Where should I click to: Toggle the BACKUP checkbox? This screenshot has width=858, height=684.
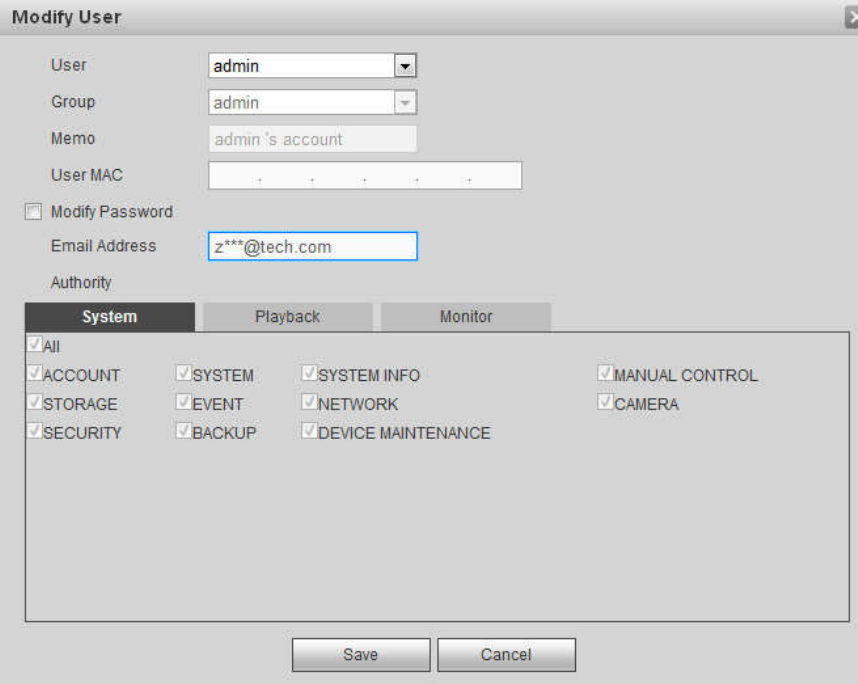[x=184, y=431]
